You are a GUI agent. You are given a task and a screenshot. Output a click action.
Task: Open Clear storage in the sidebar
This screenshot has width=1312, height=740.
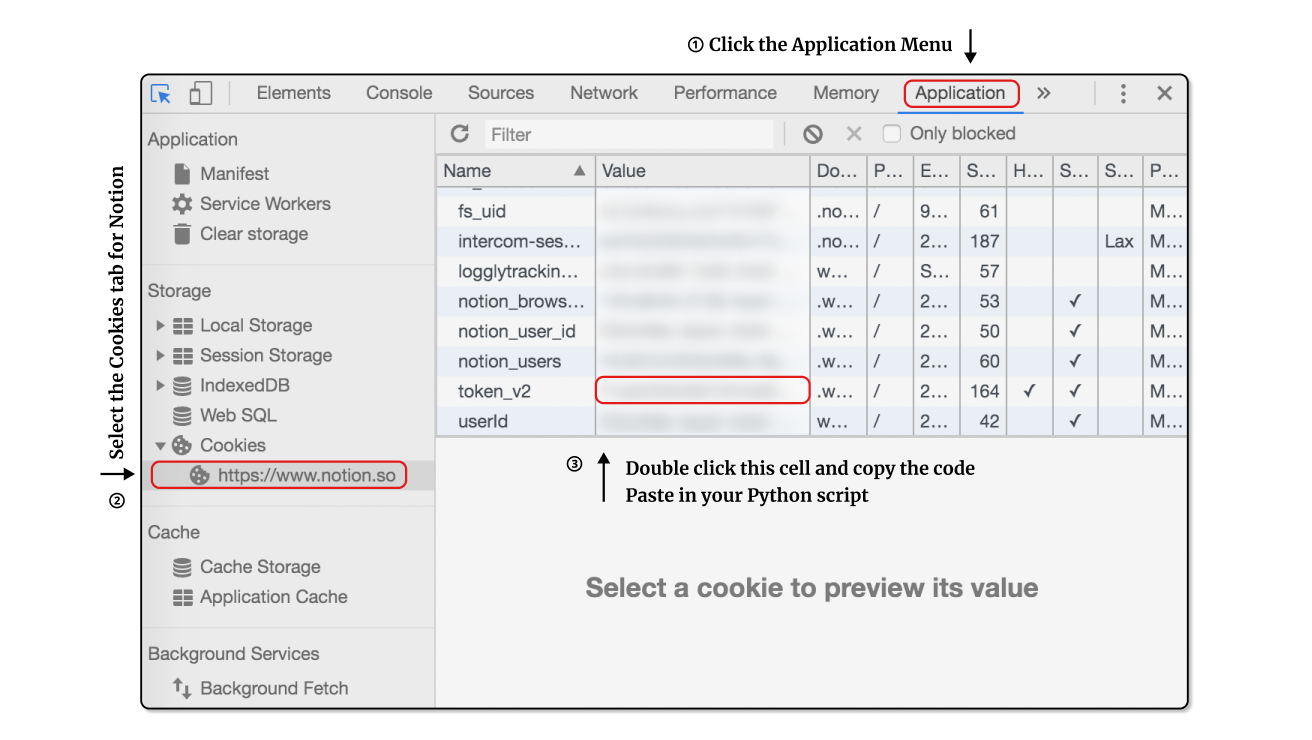(x=254, y=234)
